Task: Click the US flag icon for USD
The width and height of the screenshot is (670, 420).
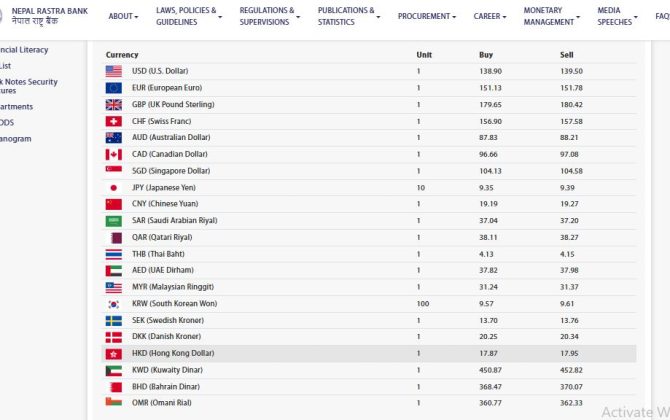Action: (x=113, y=71)
